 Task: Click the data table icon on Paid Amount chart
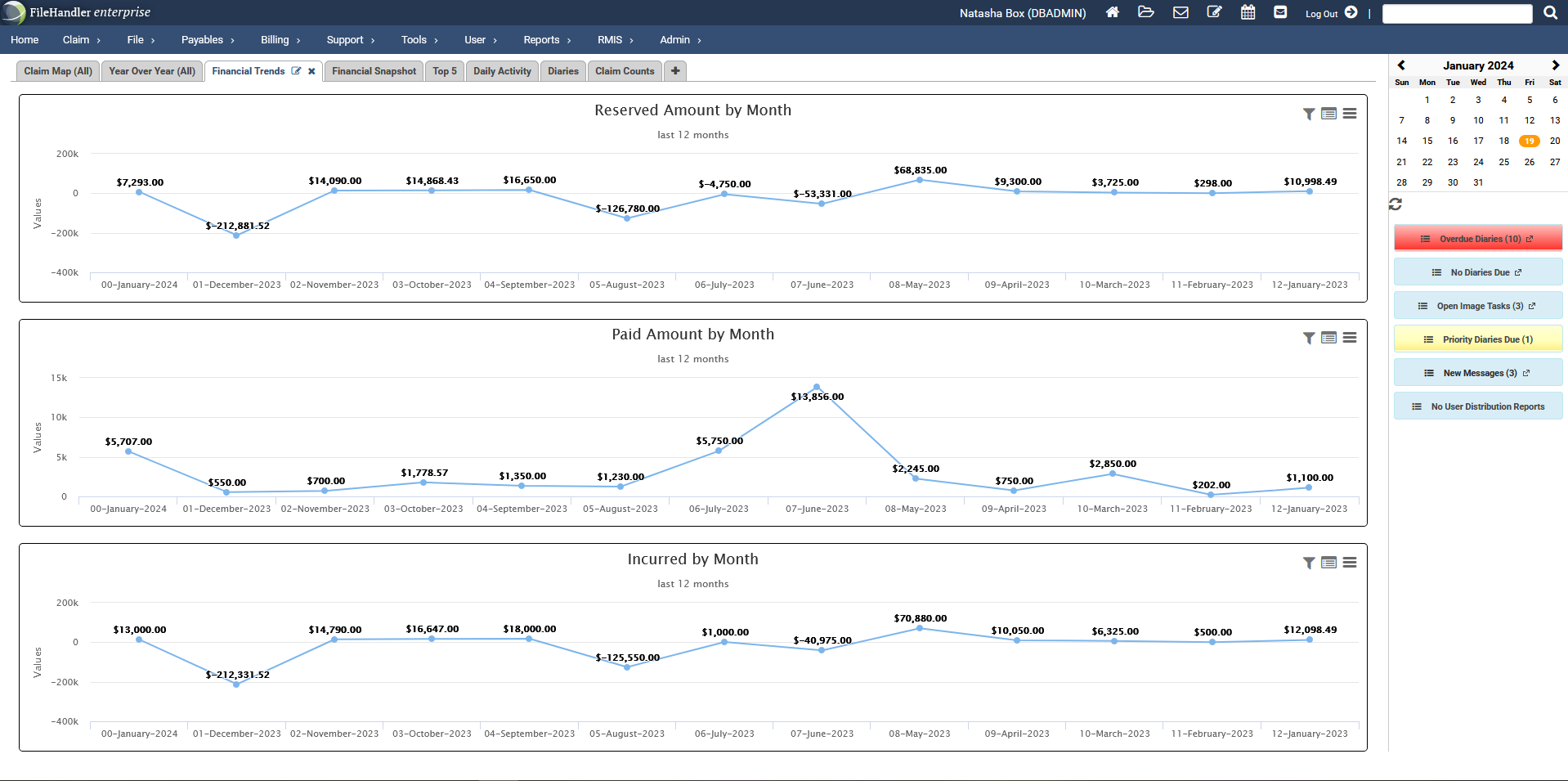click(1328, 337)
